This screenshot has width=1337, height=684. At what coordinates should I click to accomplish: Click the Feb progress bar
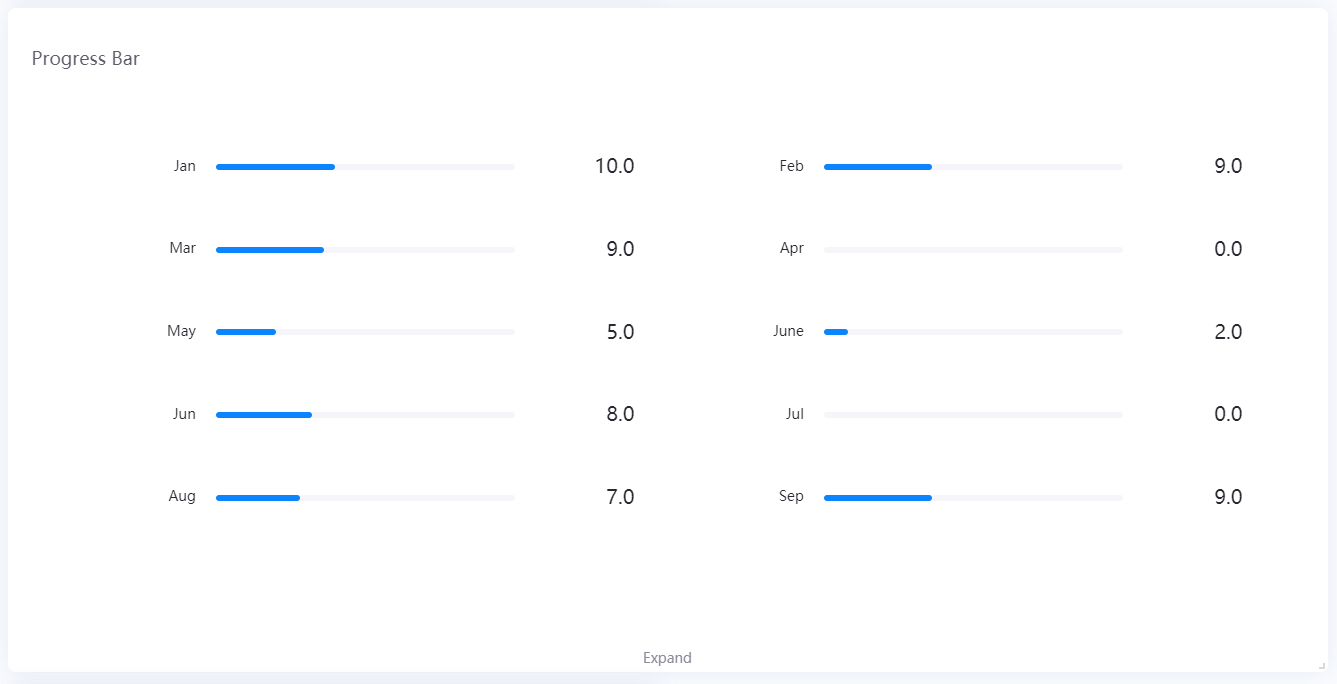coord(973,167)
